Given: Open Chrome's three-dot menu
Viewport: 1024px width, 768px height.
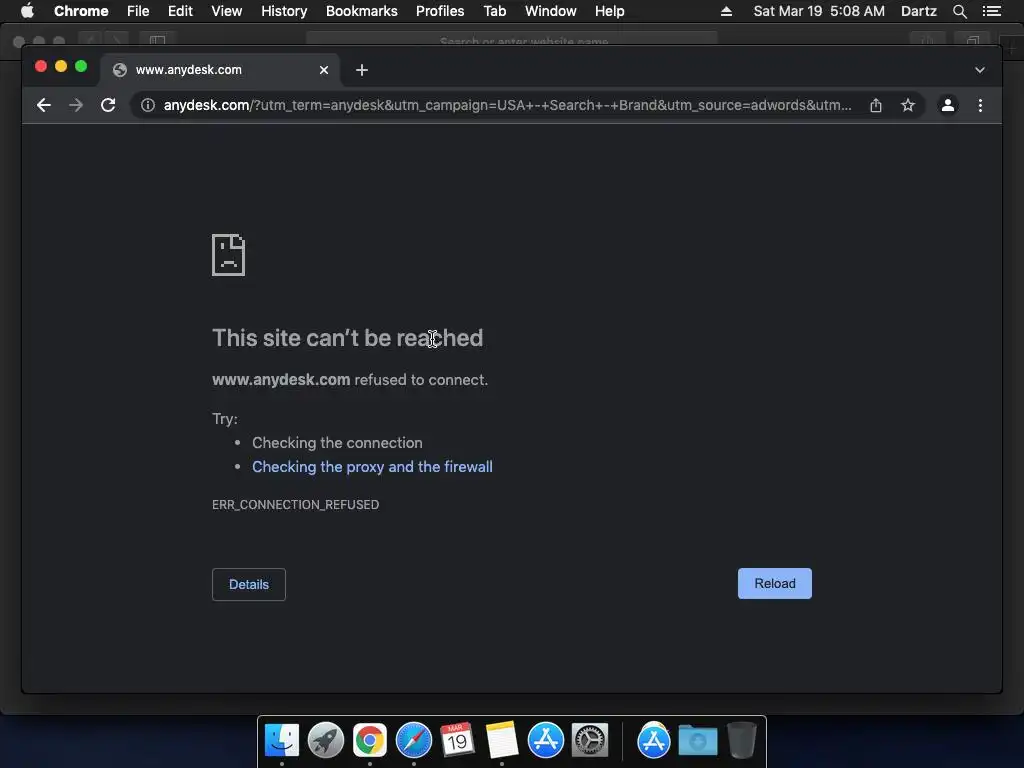Looking at the screenshot, I should pyautogui.click(x=980, y=105).
